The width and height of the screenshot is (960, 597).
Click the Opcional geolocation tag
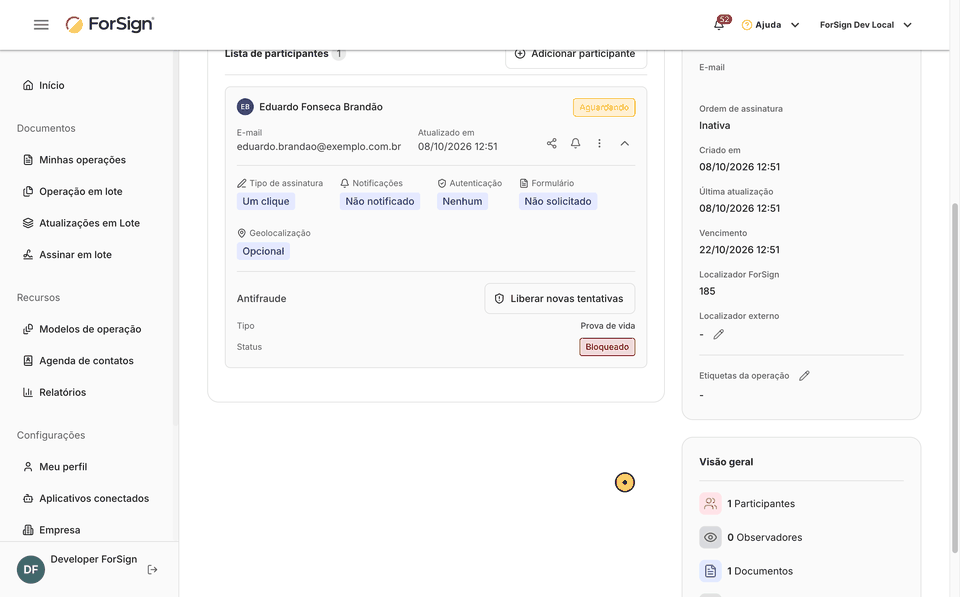click(263, 251)
